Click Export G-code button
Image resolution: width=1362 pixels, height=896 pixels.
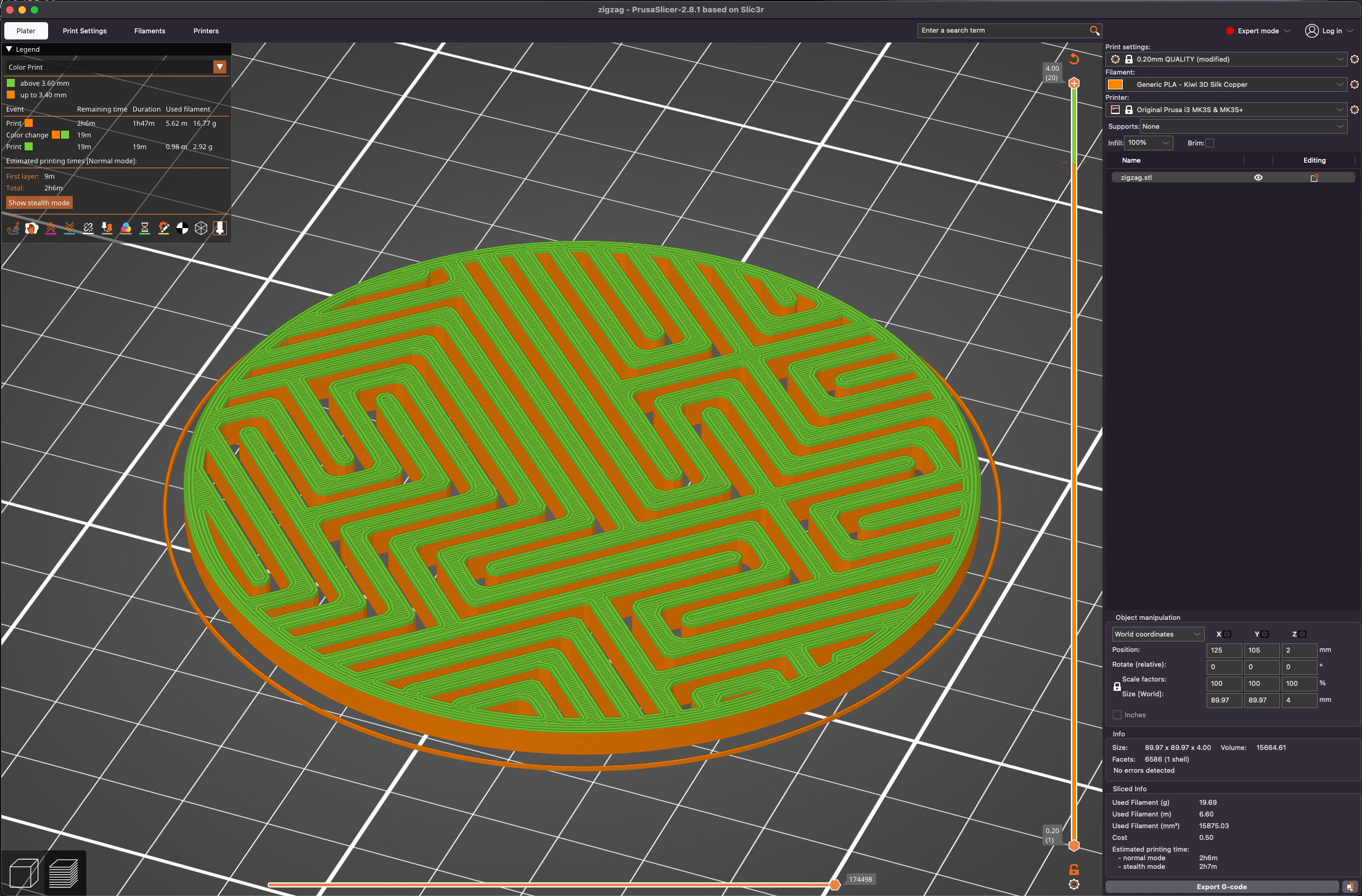[x=1221, y=887]
